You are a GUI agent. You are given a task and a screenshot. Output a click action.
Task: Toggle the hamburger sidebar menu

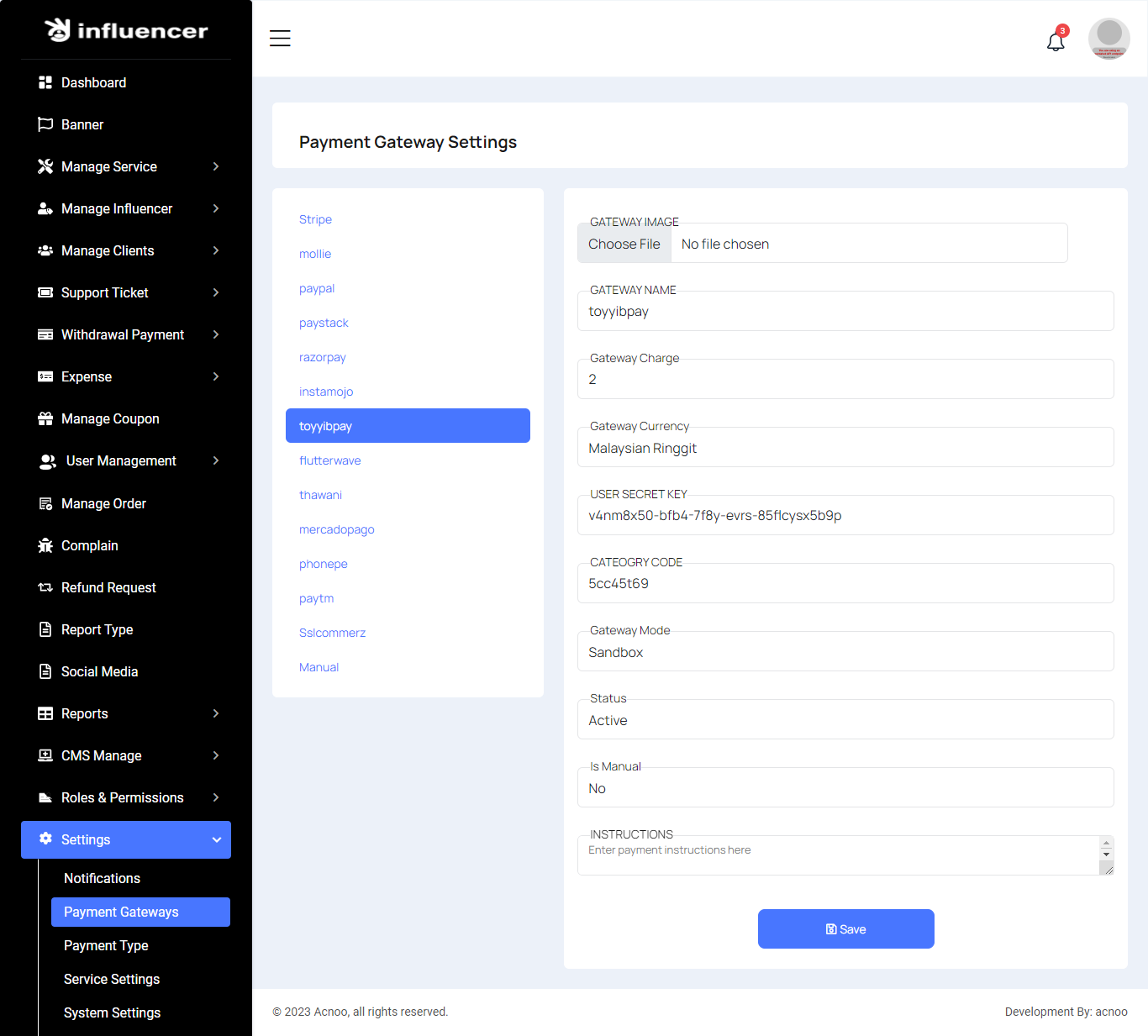pos(280,39)
